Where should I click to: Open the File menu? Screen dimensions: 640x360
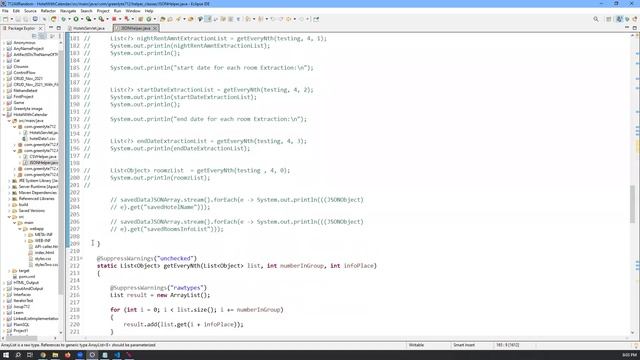coord(5,11)
